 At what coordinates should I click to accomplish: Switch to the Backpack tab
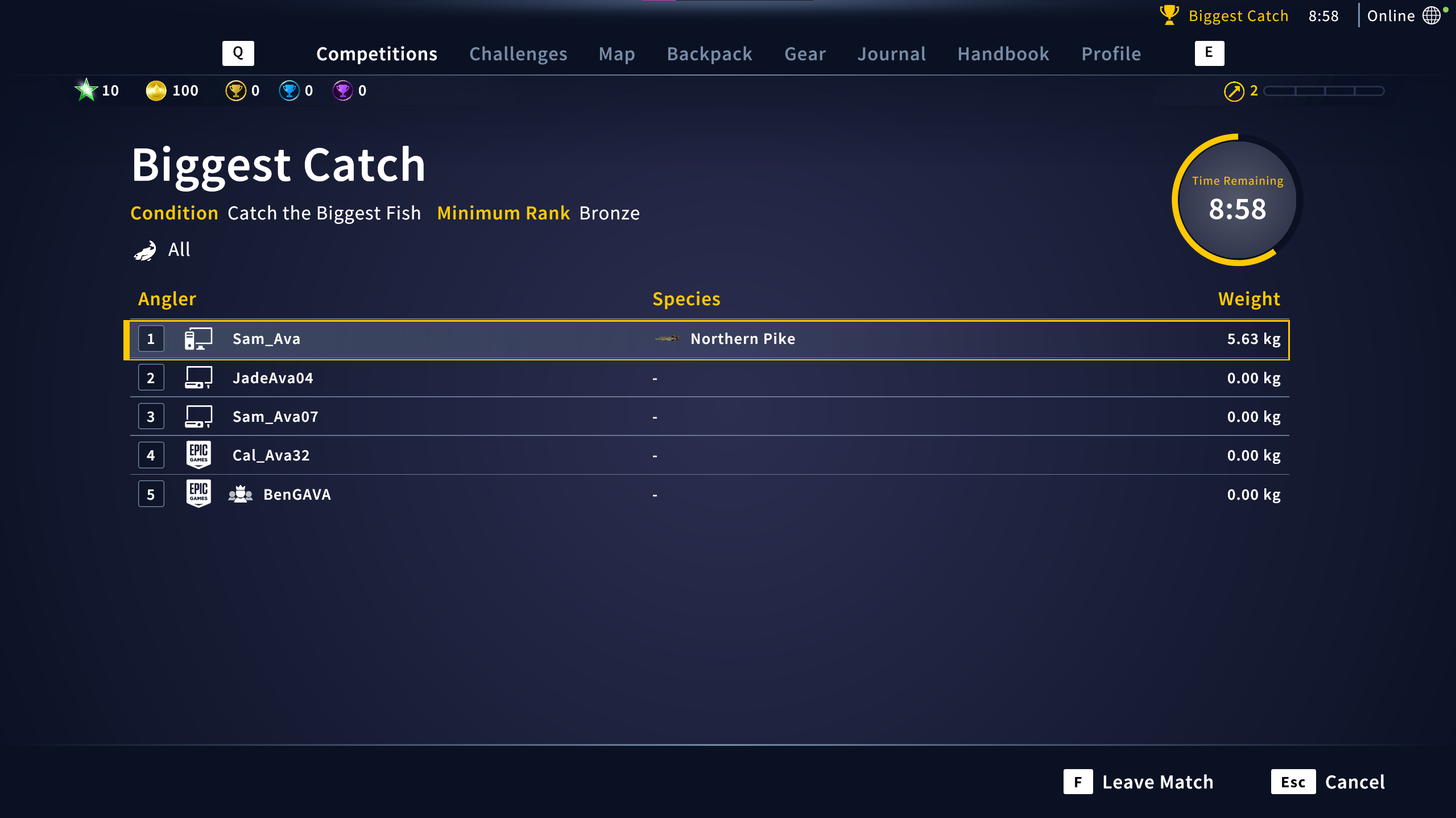pos(709,53)
